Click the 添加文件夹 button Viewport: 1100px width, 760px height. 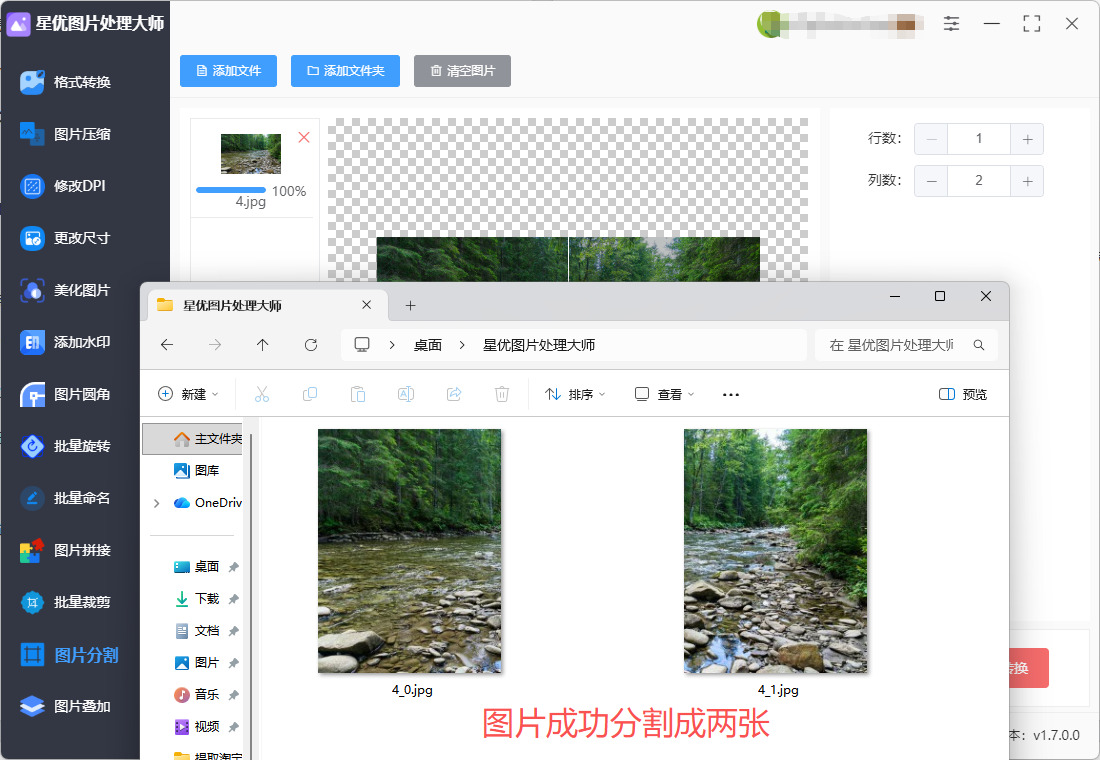345,71
